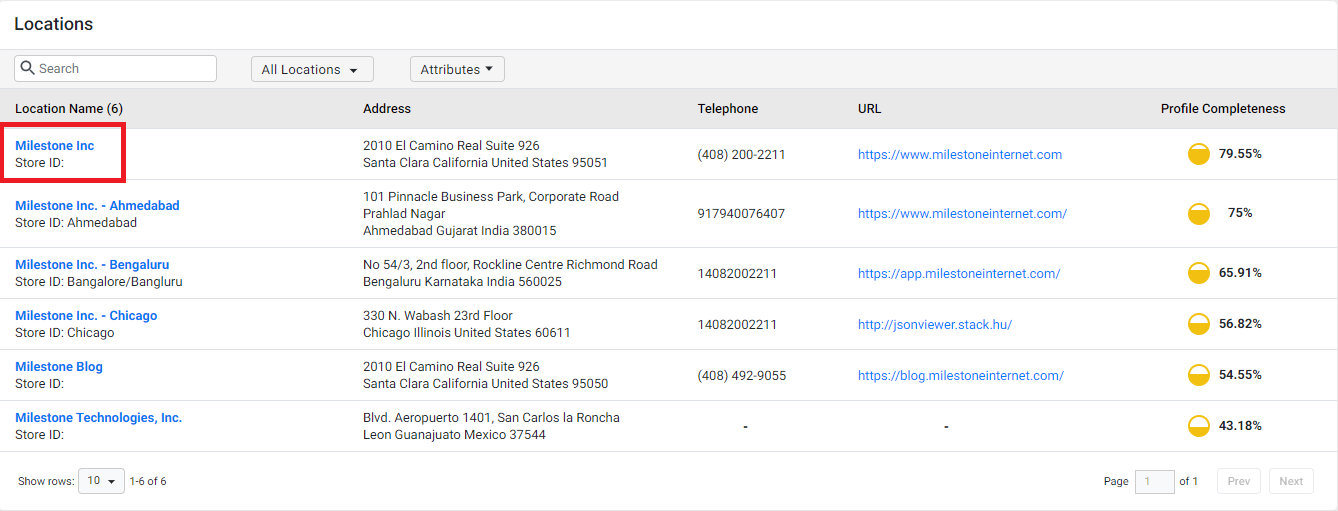
Task: Open Milestone Inc. - Ahmedabad location
Action: 97,205
